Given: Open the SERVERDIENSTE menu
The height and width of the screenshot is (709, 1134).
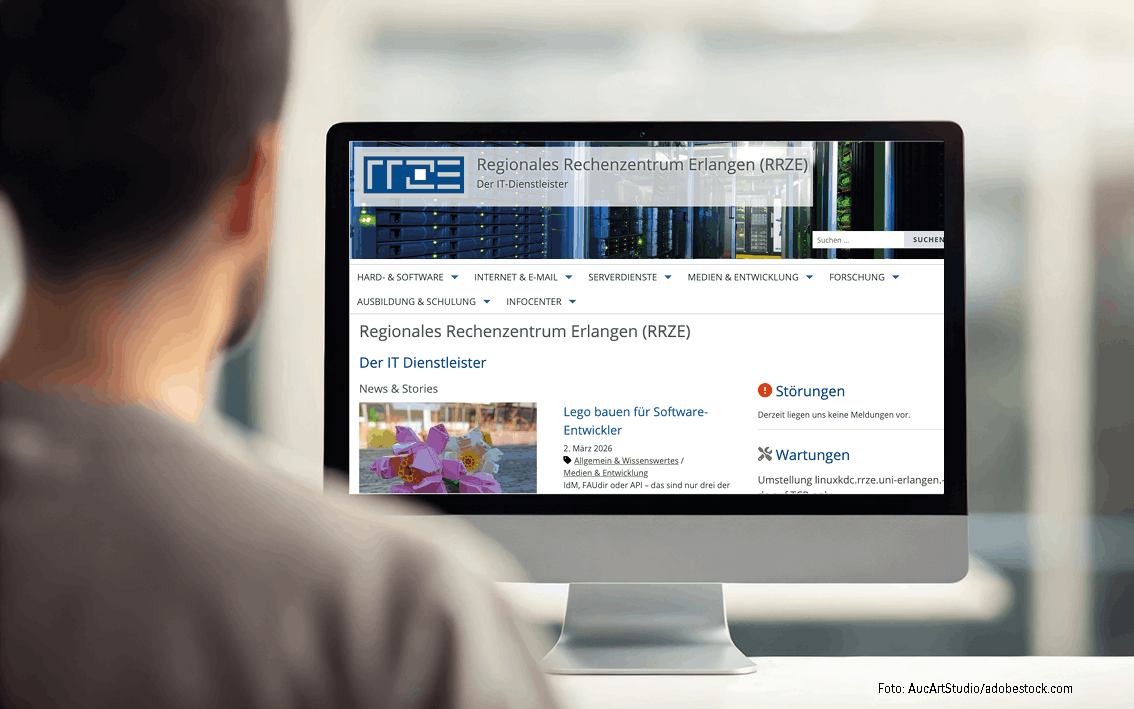Looking at the screenshot, I should (x=622, y=277).
